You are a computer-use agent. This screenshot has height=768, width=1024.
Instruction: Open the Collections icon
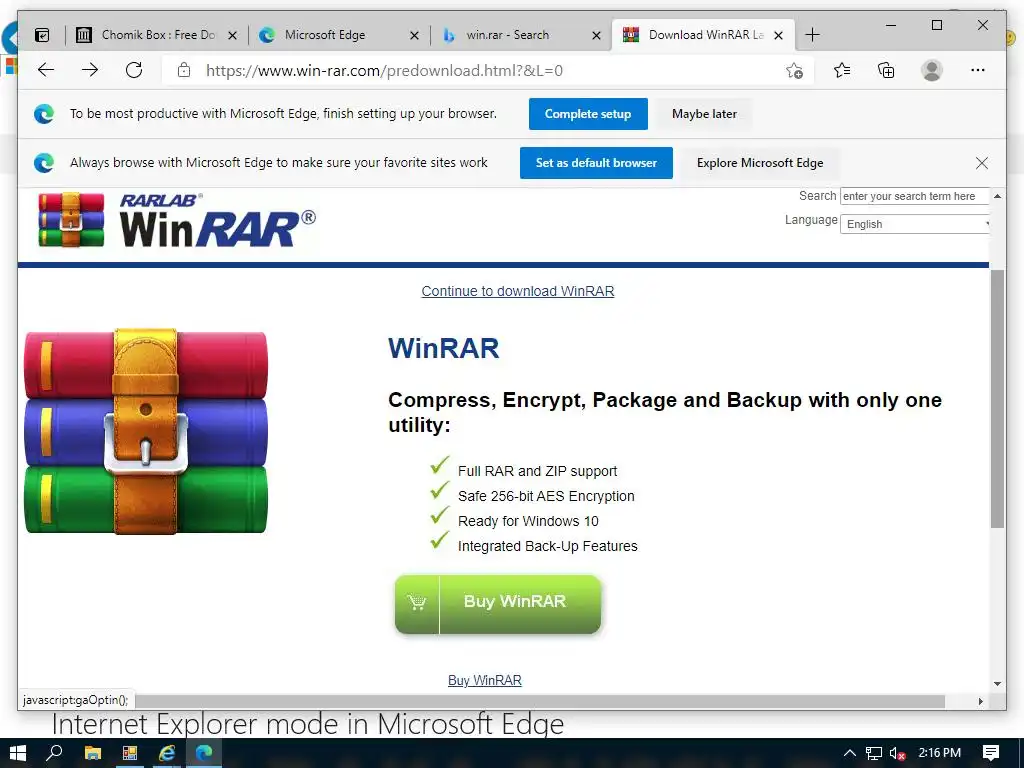pyautogui.click(x=886, y=70)
